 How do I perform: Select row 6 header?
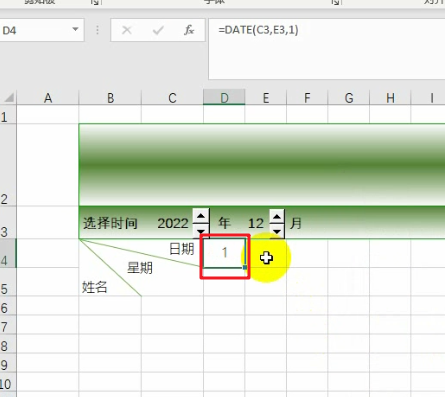point(8,305)
